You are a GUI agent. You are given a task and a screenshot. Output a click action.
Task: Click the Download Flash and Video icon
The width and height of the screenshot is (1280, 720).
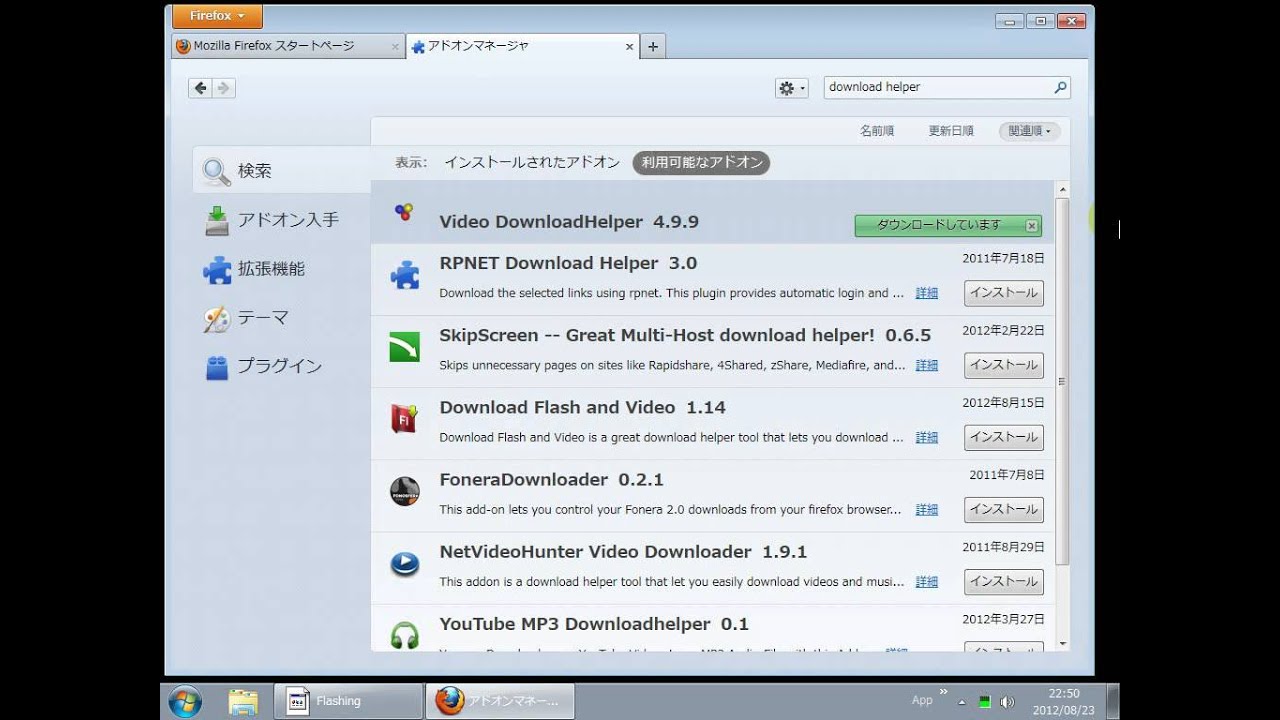(405, 419)
